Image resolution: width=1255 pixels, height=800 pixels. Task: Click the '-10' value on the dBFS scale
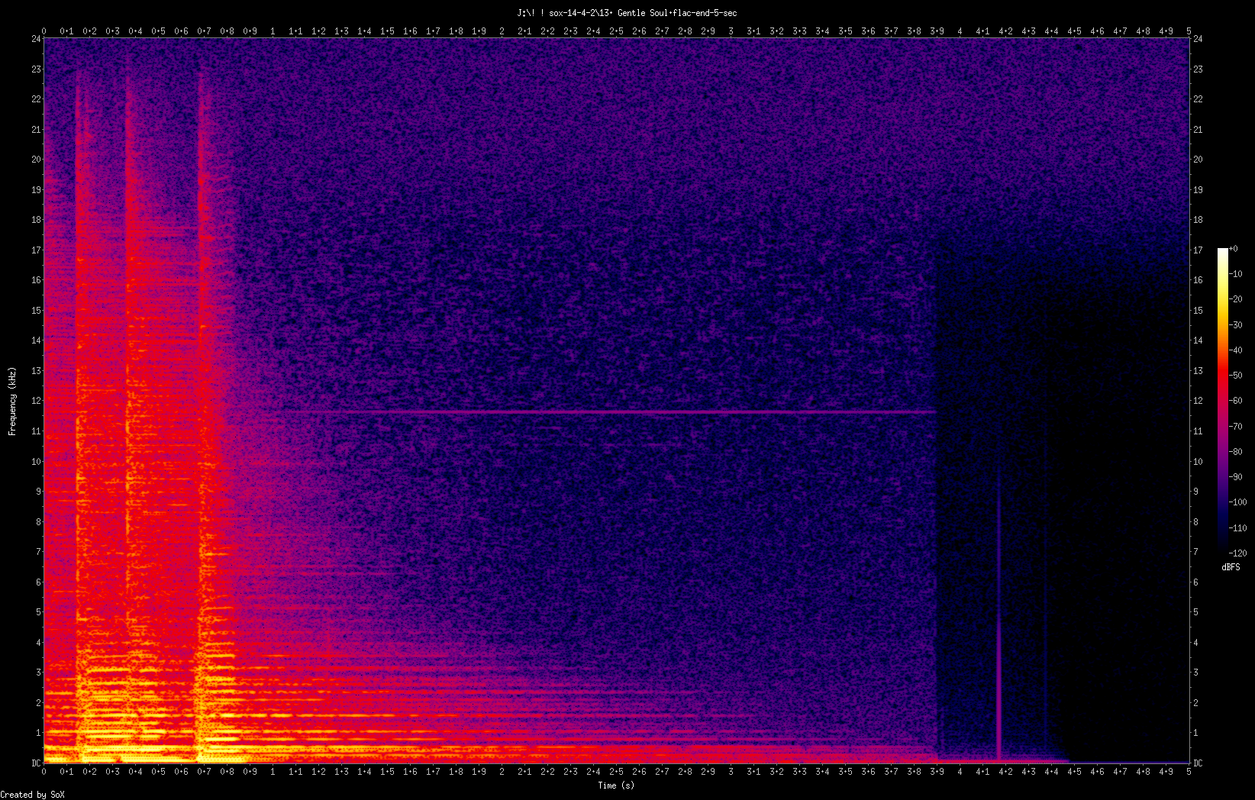(1235, 274)
